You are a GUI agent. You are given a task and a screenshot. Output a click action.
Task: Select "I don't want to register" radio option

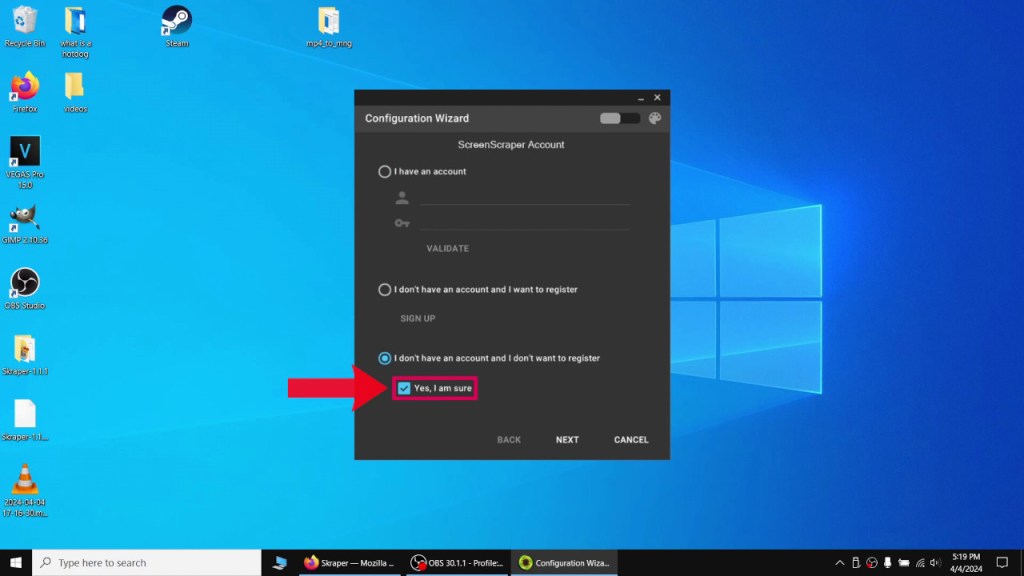385,358
